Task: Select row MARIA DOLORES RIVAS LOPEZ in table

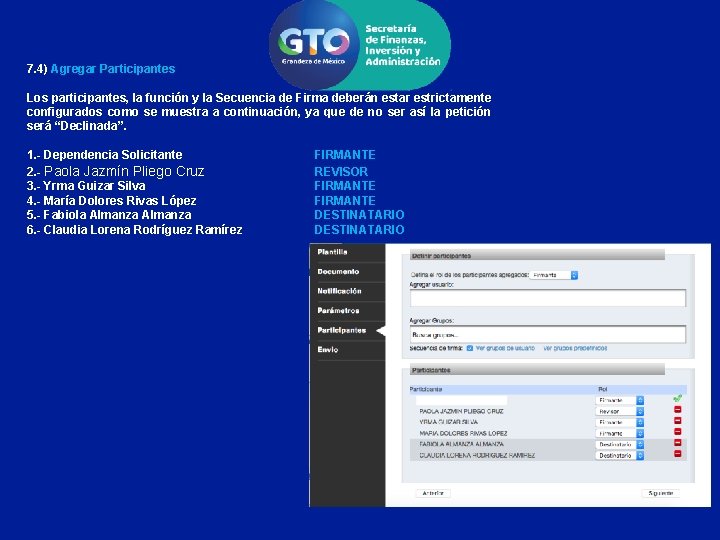Action: [548, 433]
